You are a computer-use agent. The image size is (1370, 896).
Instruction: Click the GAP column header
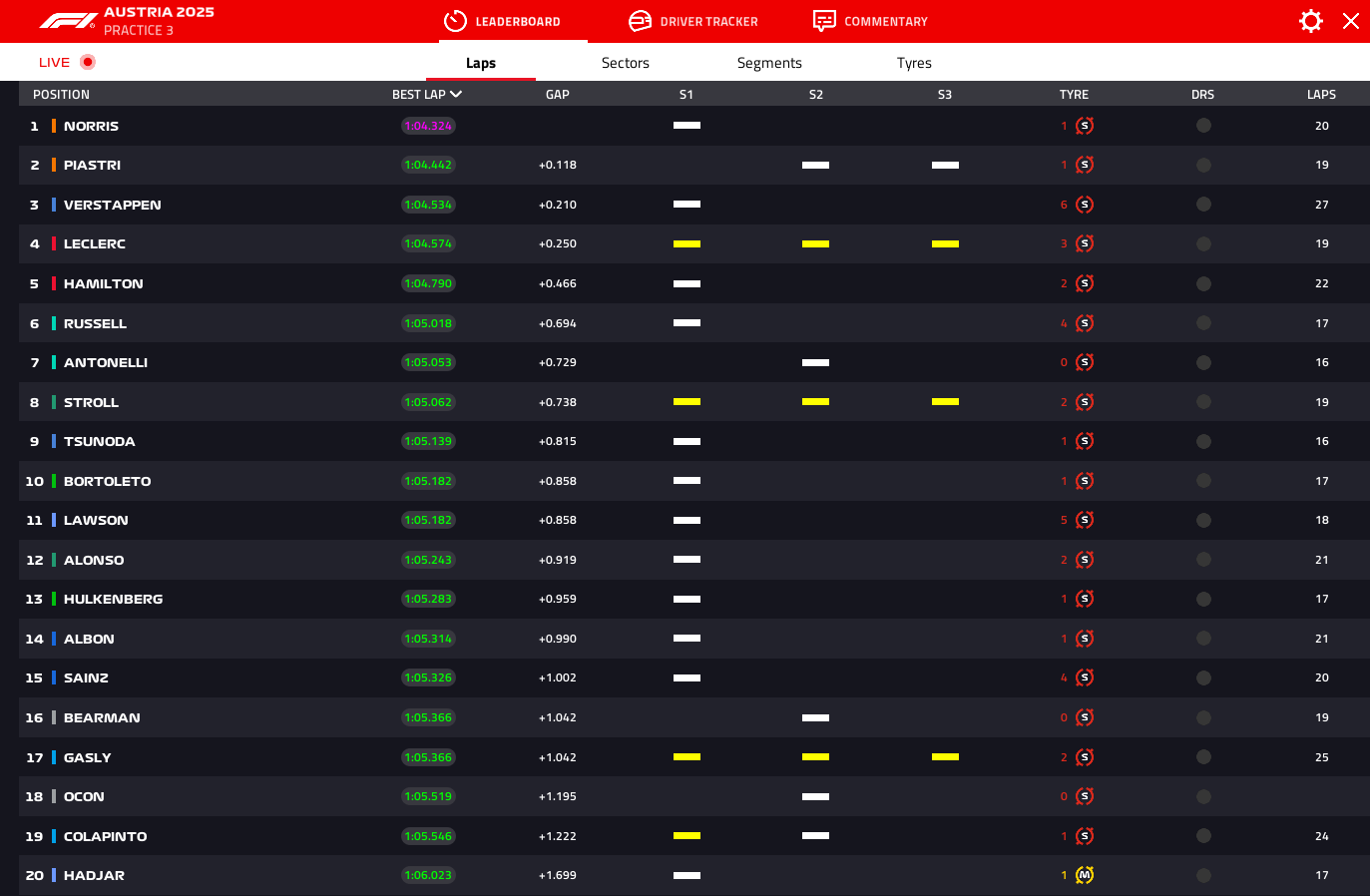point(558,95)
